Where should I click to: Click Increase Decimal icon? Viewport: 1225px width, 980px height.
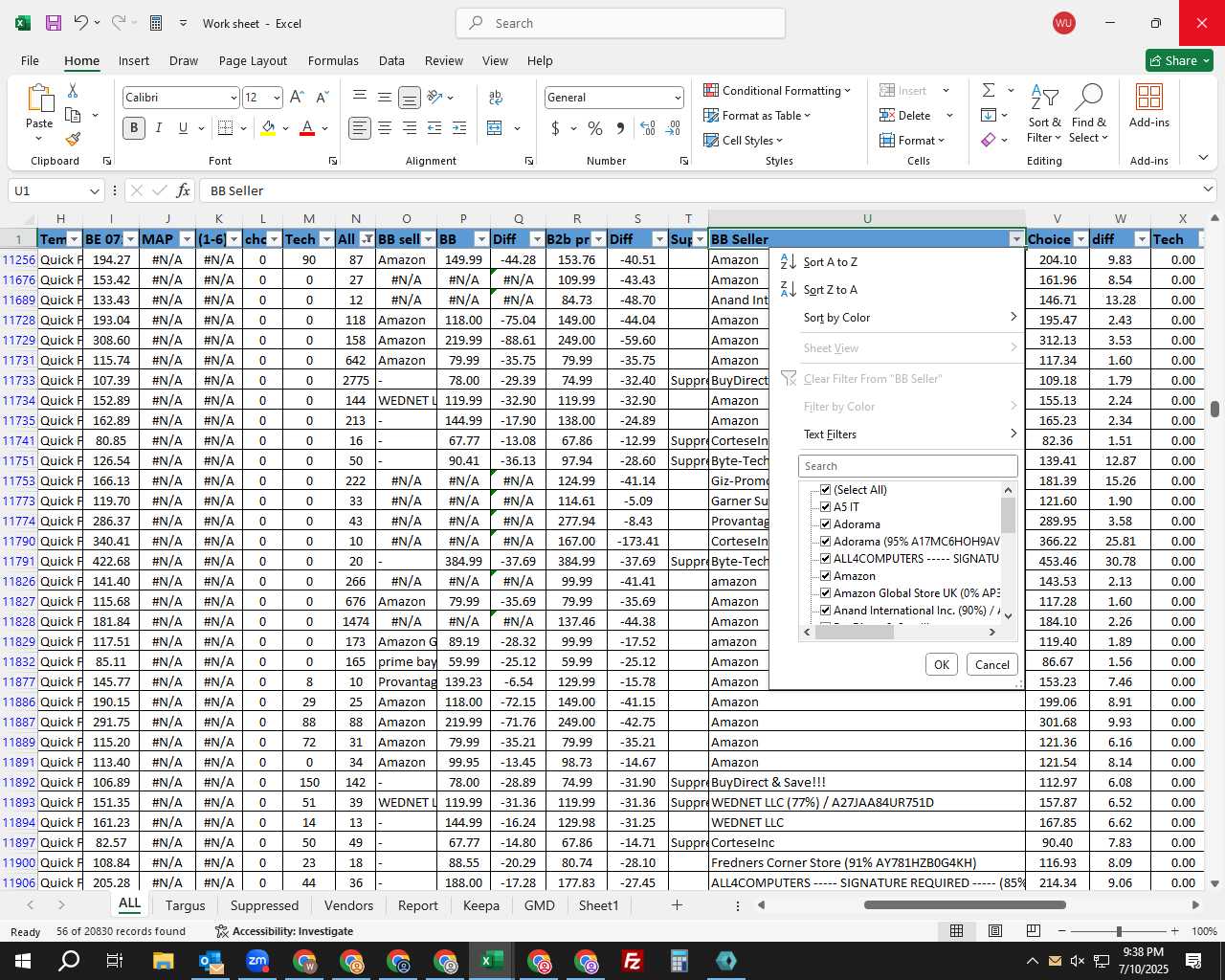(648, 127)
